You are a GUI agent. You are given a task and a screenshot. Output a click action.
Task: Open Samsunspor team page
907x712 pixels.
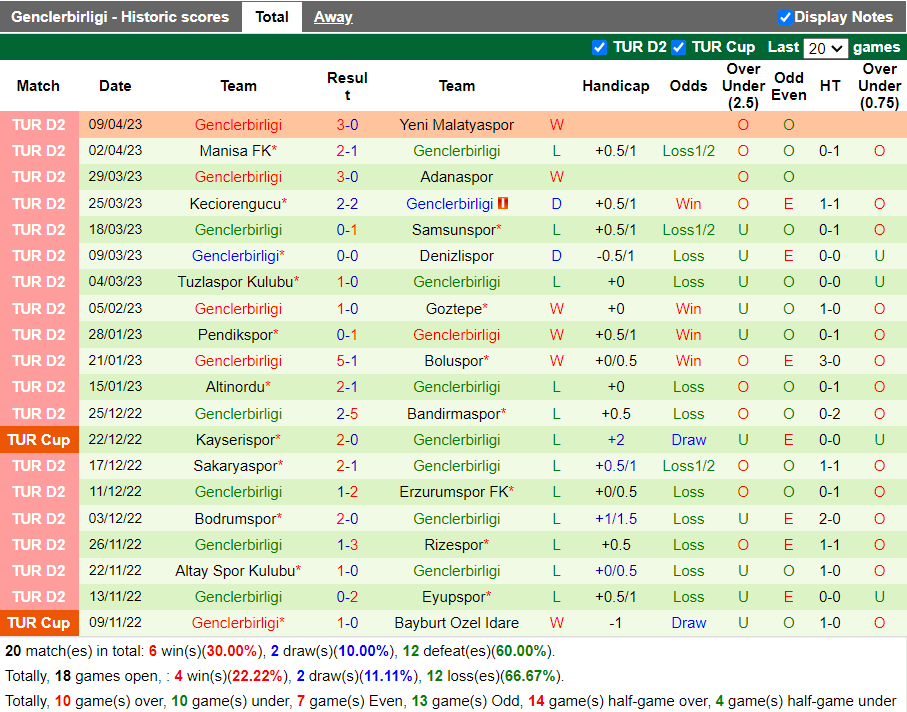tap(457, 229)
